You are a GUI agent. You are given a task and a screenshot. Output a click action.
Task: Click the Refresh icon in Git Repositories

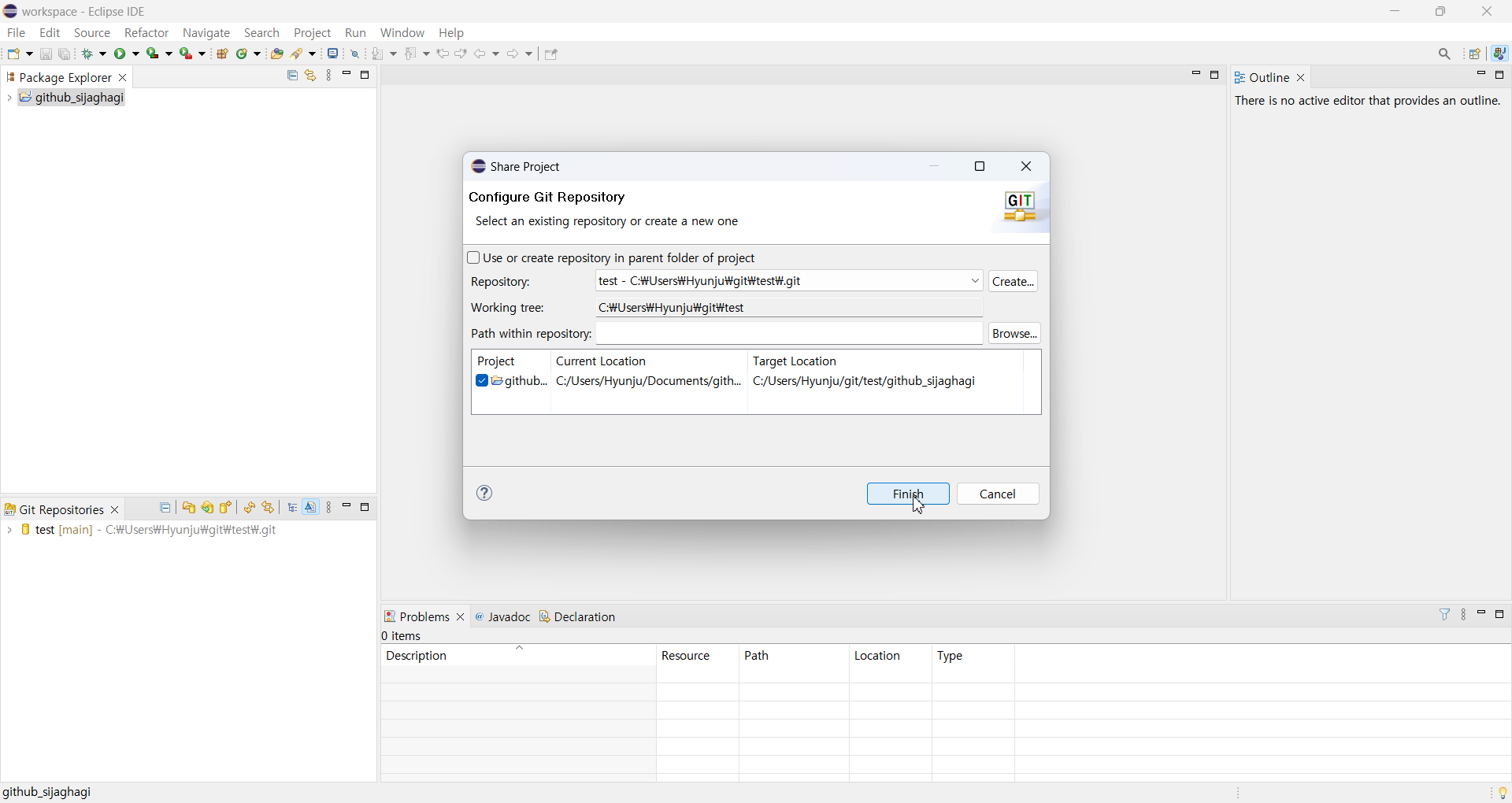click(x=250, y=508)
